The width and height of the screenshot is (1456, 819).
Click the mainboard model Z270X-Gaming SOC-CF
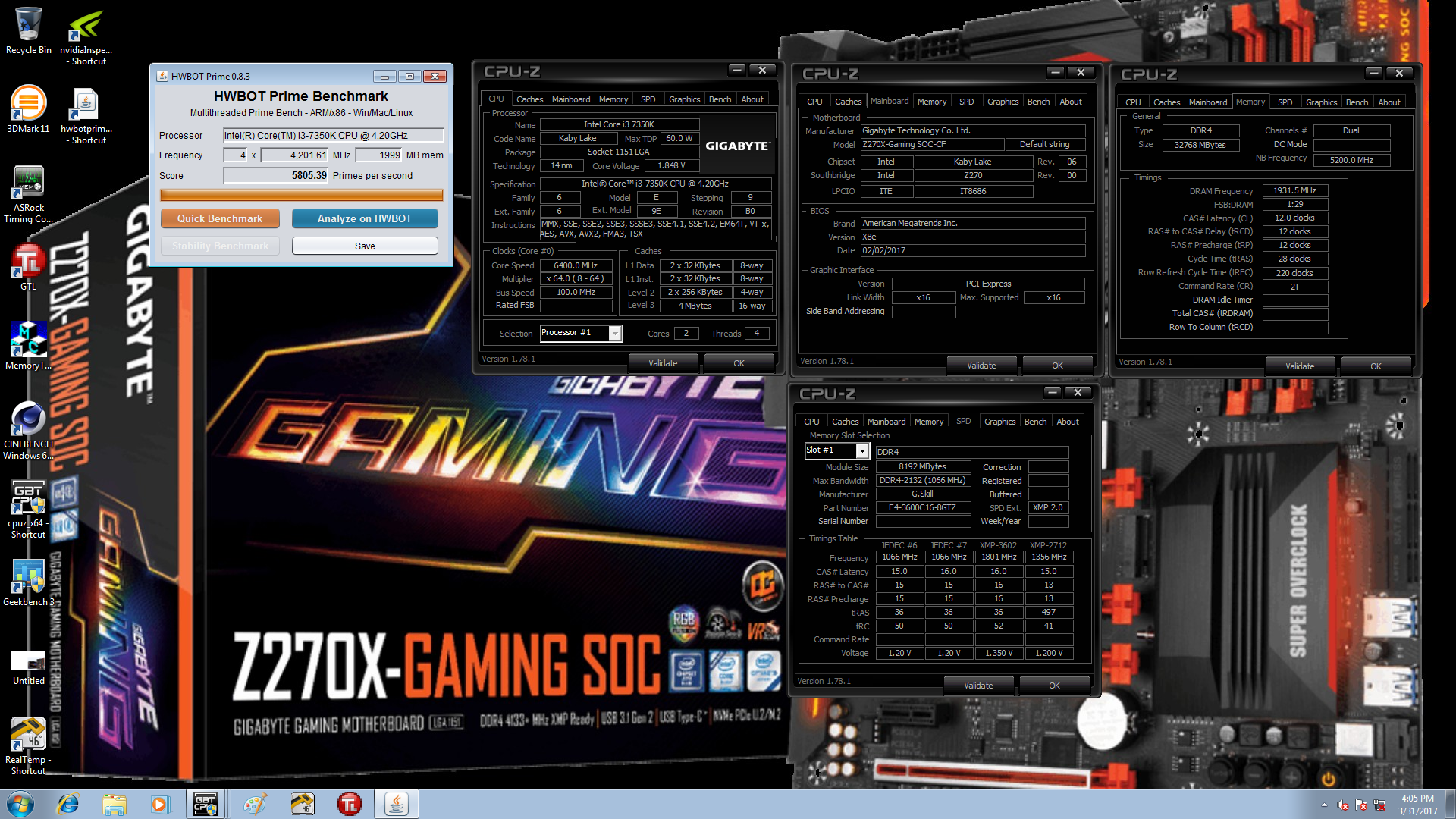(x=932, y=144)
